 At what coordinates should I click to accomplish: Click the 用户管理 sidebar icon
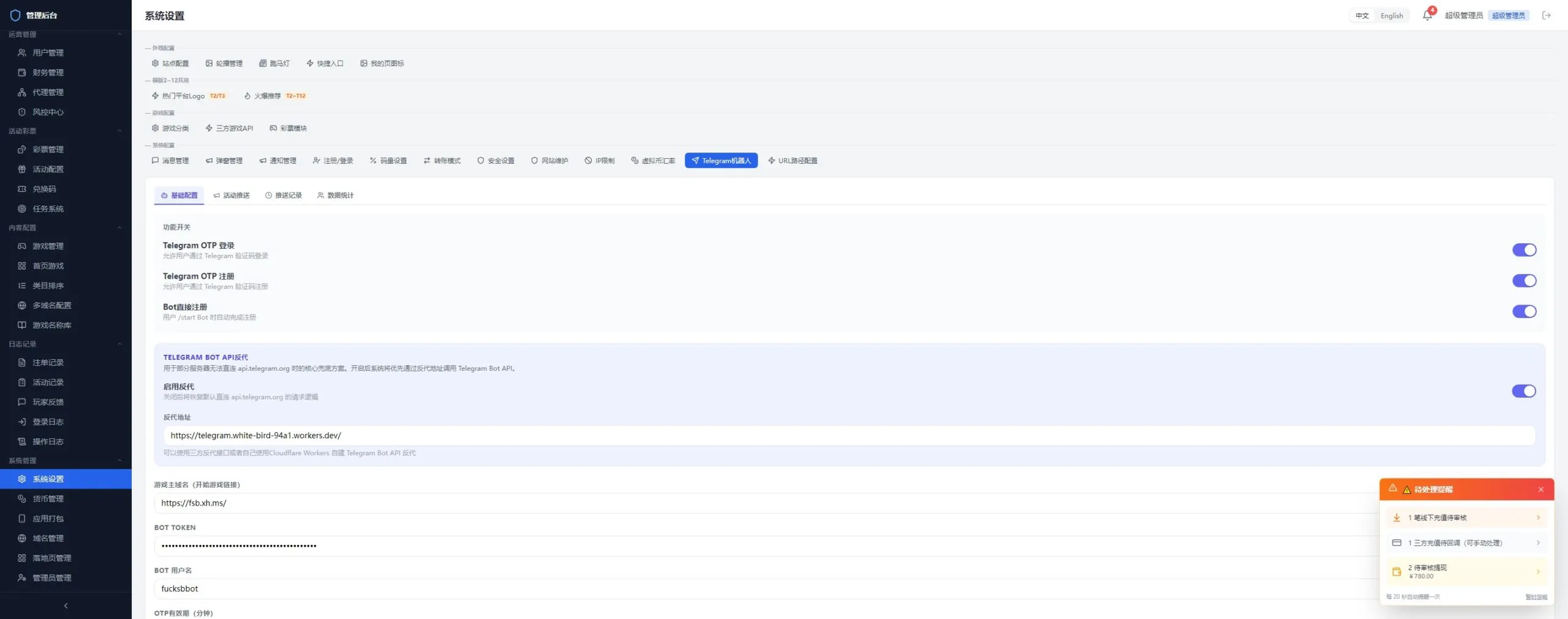pyautogui.click(x=22, y=53)
